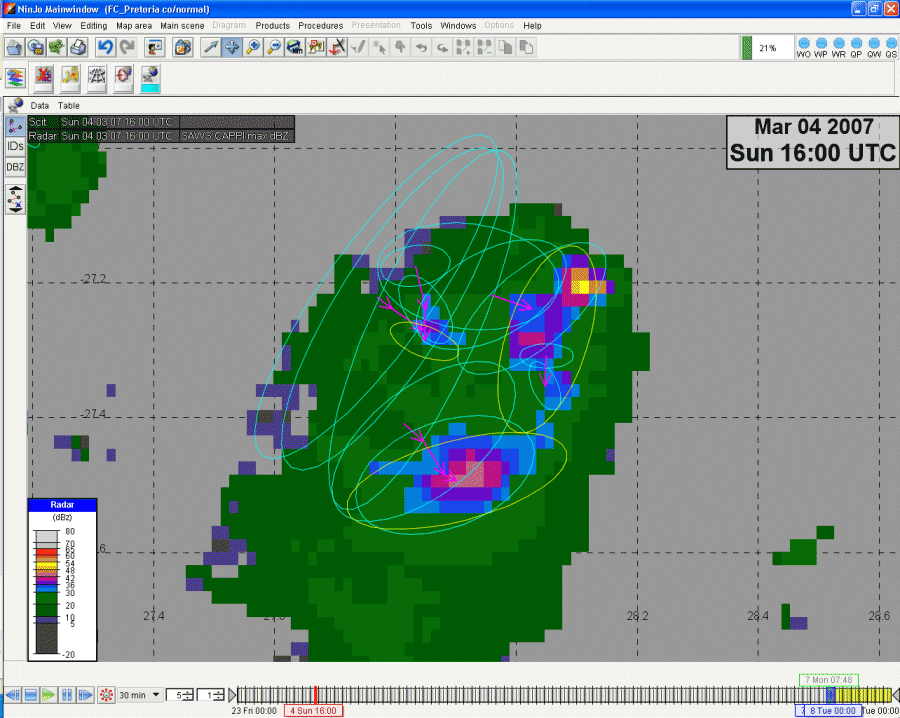
Task: Click the layer package icon
Action: 183,48
